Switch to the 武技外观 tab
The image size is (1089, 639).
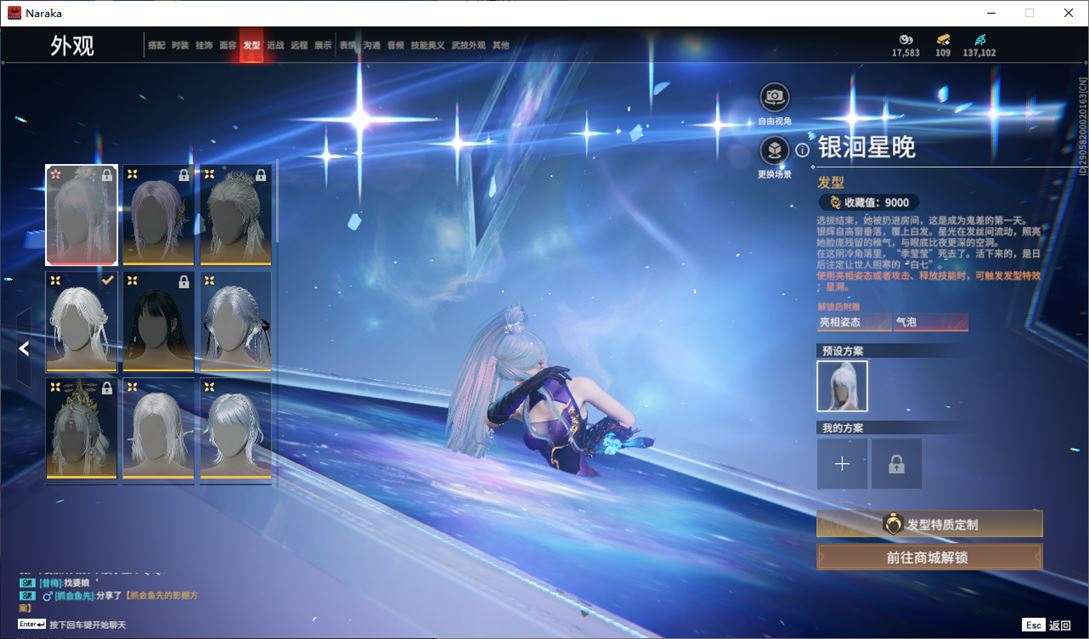click(469, 45)
